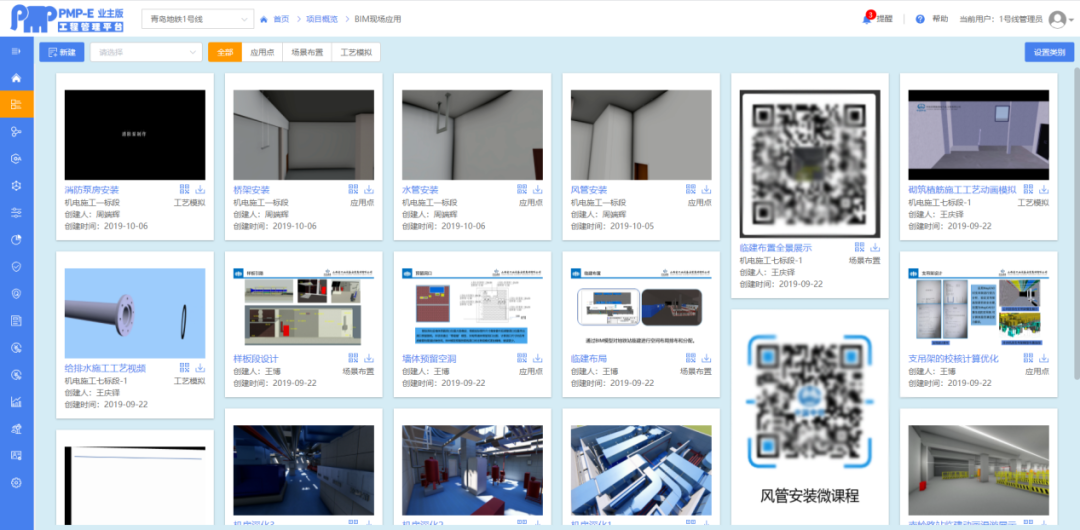Show QR code for 样板段设计 card
This screenshot has height=530, width=1080.
coord(353,358)
